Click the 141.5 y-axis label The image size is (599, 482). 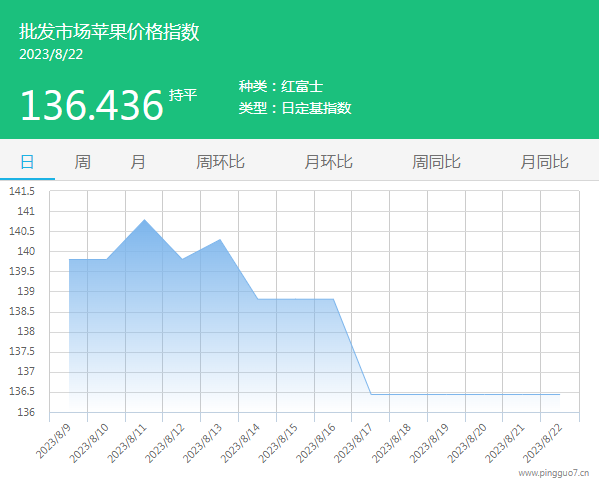[22, 191]
